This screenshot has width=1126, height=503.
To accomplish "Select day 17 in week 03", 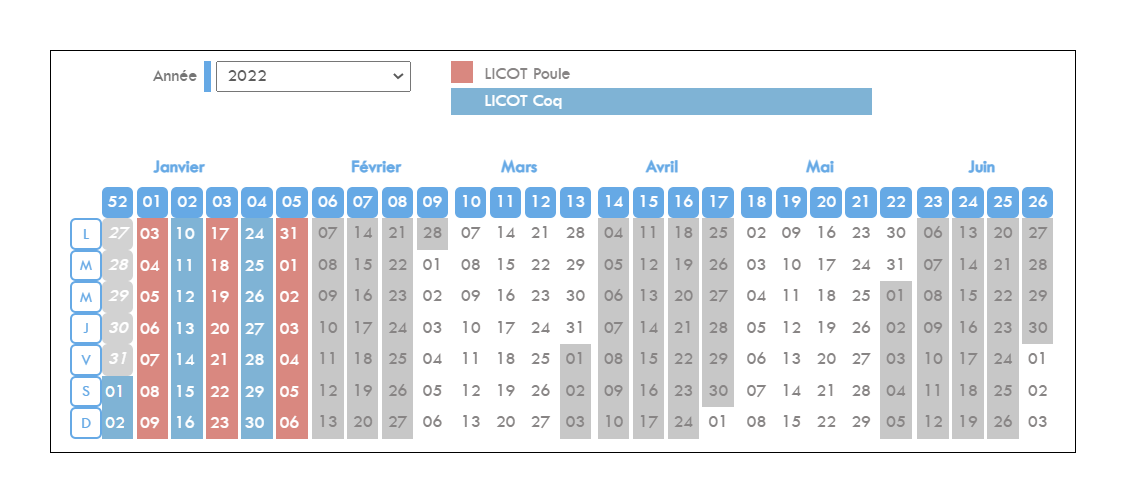I will [221, 234].
